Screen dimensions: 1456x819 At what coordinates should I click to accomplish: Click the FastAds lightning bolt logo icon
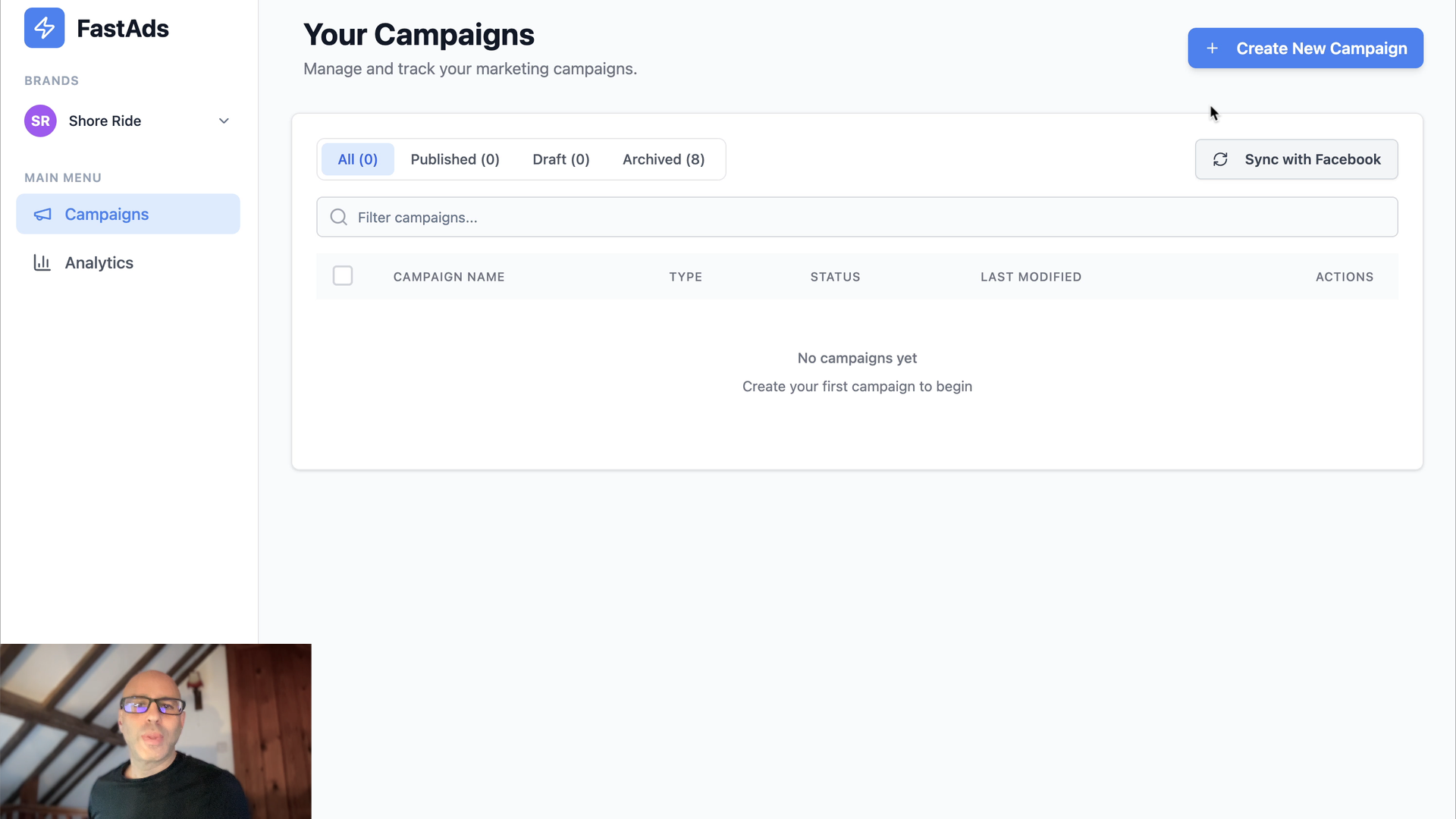click(44, 28)
